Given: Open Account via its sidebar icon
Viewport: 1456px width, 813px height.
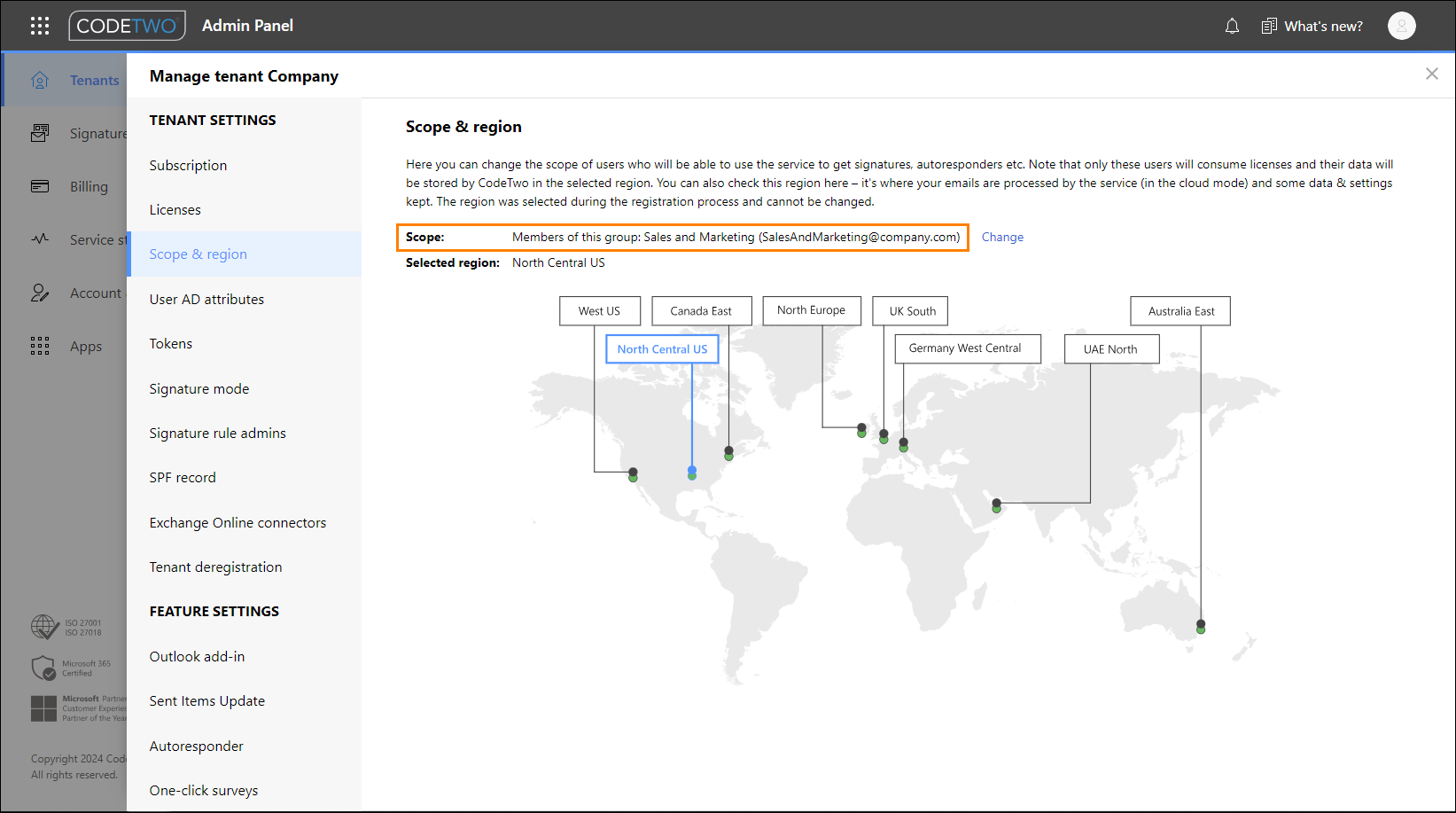Looking at the screenshot, I should point(40,293).
